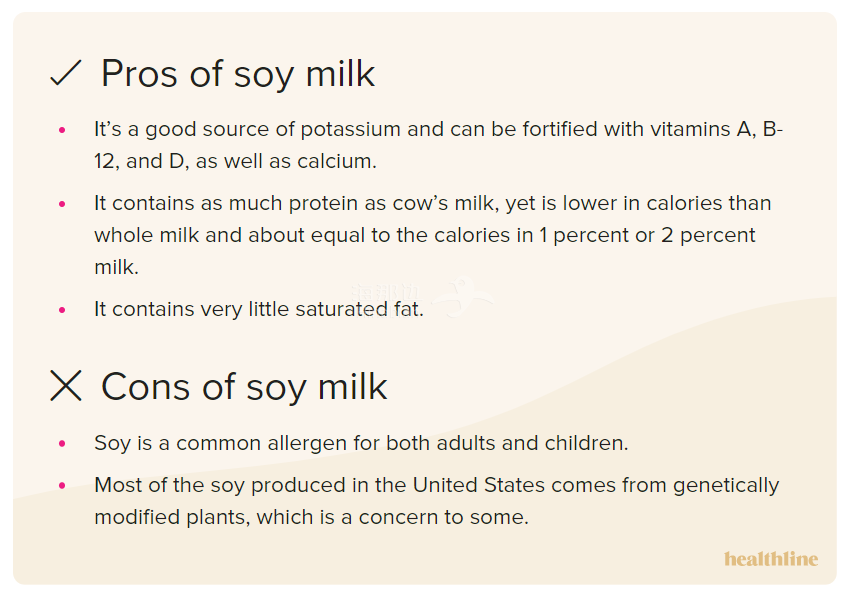Click the text 'modified plants' in last bullet
Viewport: 848px width, 598px height.
click(172, 517)
